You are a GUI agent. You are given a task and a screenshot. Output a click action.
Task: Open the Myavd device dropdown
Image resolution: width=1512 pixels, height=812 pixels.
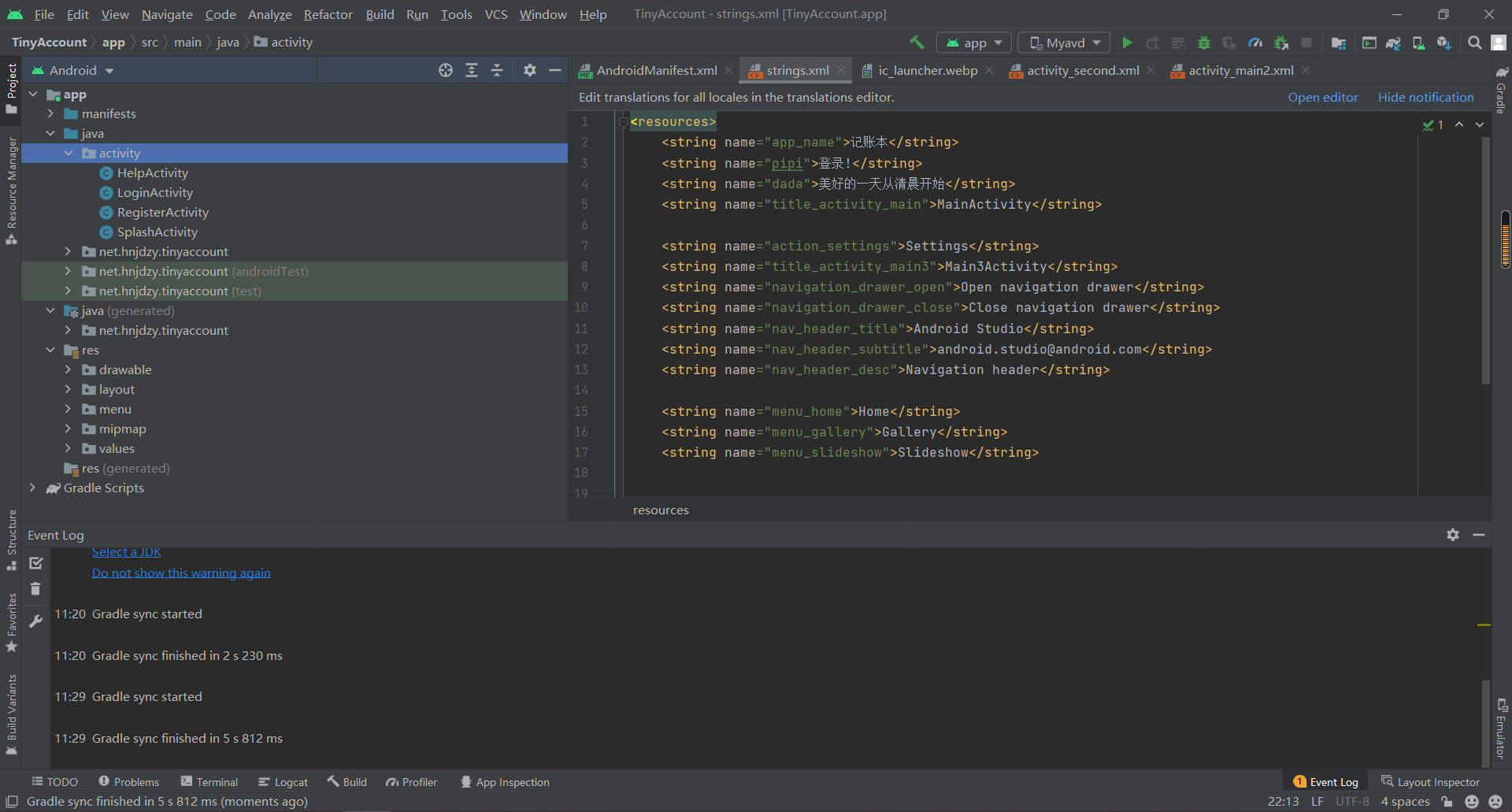coord(1064,43)
